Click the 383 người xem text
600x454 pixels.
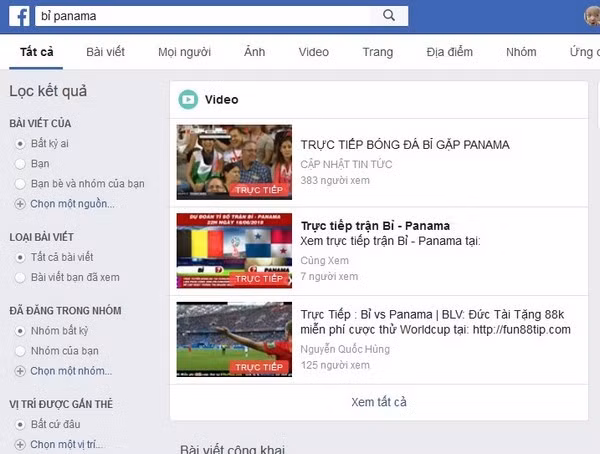pos(335,180)
